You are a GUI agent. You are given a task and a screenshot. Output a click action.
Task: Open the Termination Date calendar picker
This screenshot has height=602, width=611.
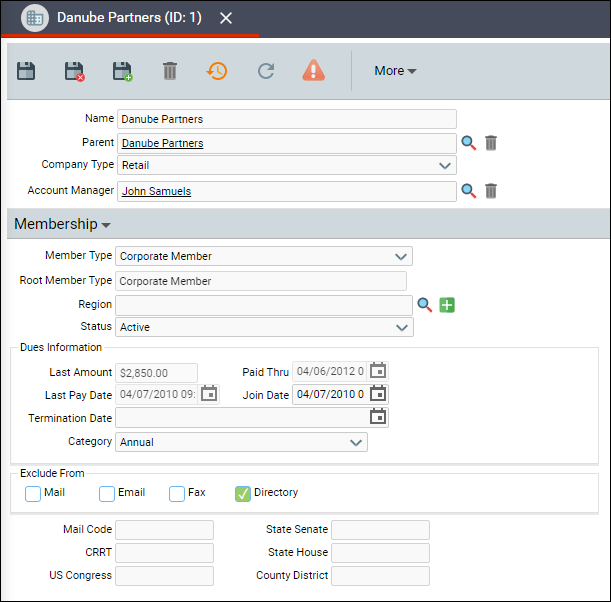378,417
